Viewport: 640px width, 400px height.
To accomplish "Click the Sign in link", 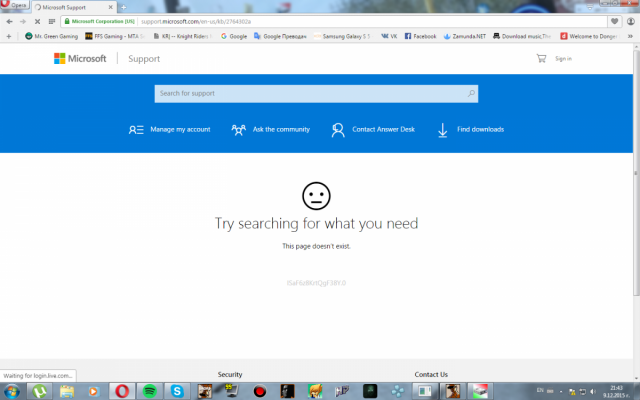I will click(563, 59).
